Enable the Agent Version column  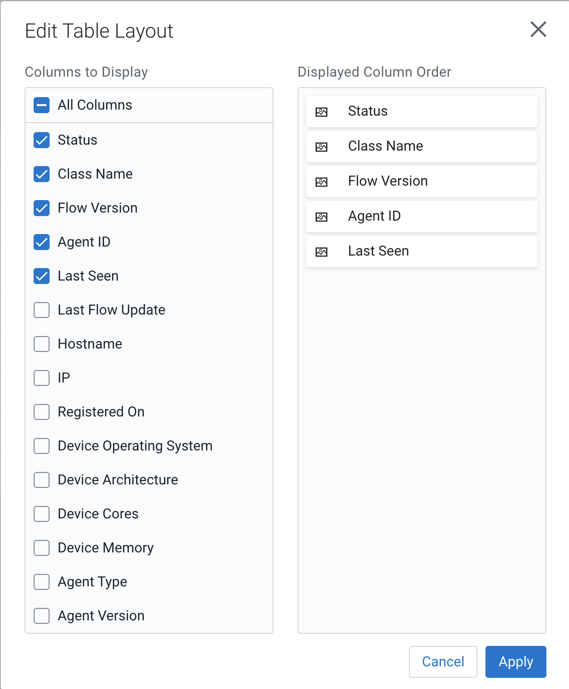click(42, 616)
